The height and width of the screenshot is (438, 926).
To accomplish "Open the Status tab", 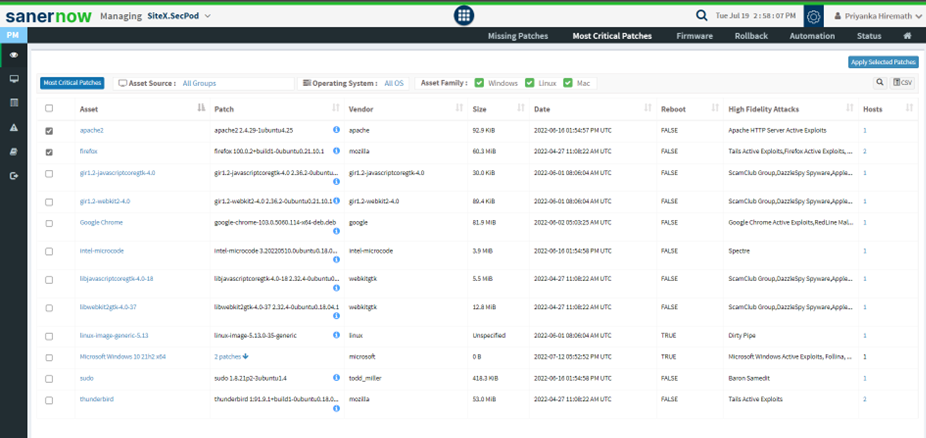I will tap(869, 36).
